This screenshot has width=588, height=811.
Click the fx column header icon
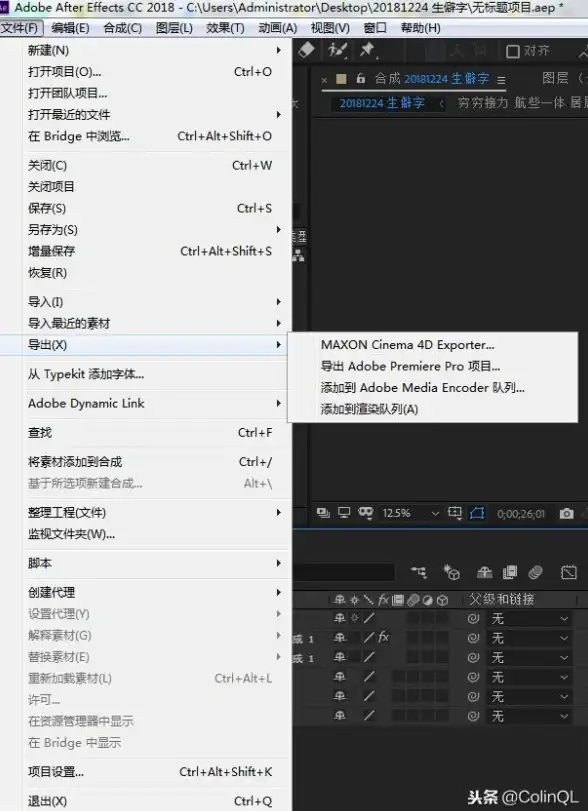pos(383,599)
